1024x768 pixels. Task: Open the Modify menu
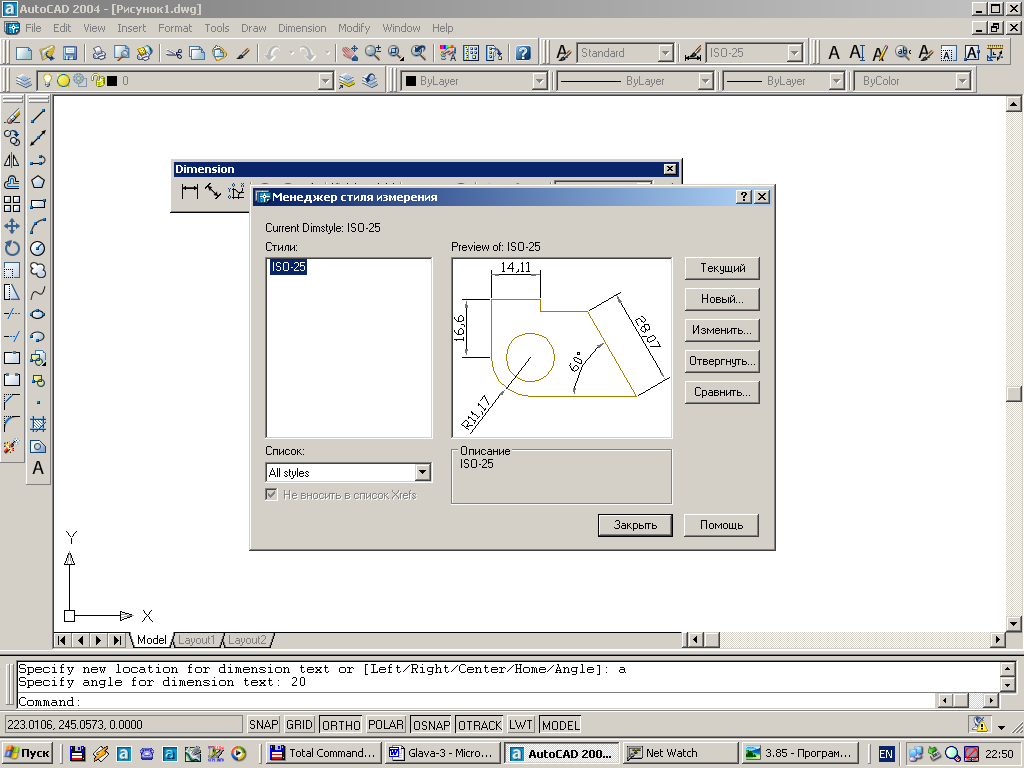[354, 28]
